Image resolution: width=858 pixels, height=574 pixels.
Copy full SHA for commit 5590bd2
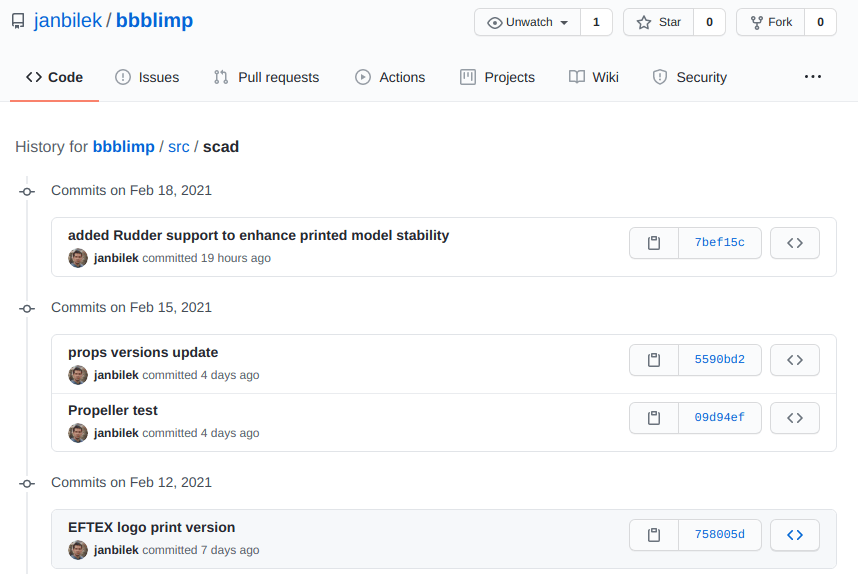pyautogui.click(x=654, y=360)
